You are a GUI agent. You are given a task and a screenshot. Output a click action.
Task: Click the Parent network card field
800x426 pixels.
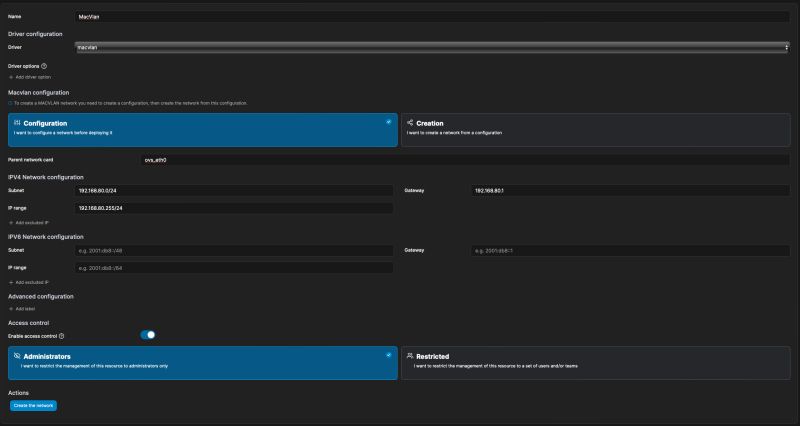pos(465,160)
